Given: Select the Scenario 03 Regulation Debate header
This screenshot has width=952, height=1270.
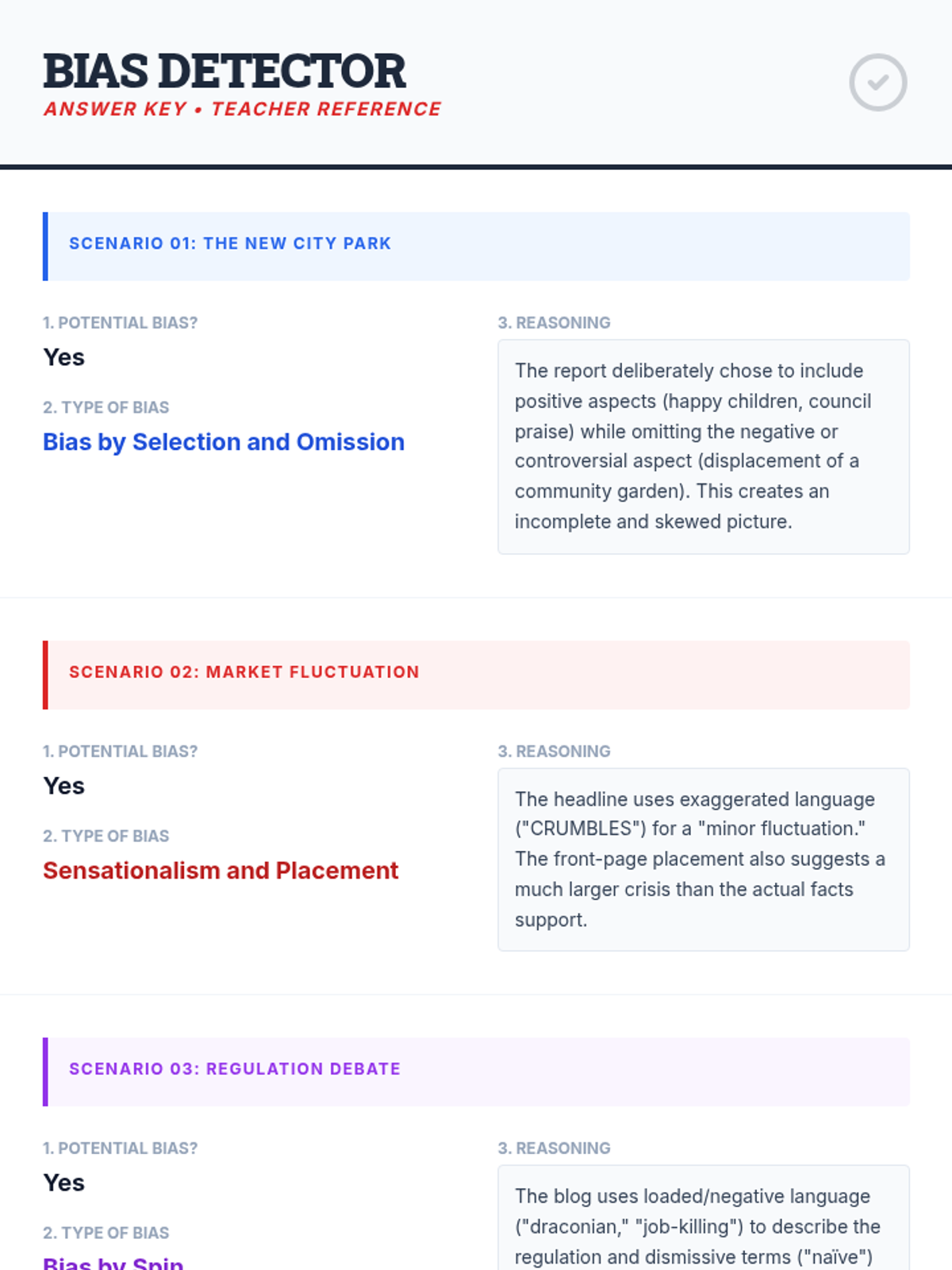Looking at the screenshot, I should click(476, 1072).
